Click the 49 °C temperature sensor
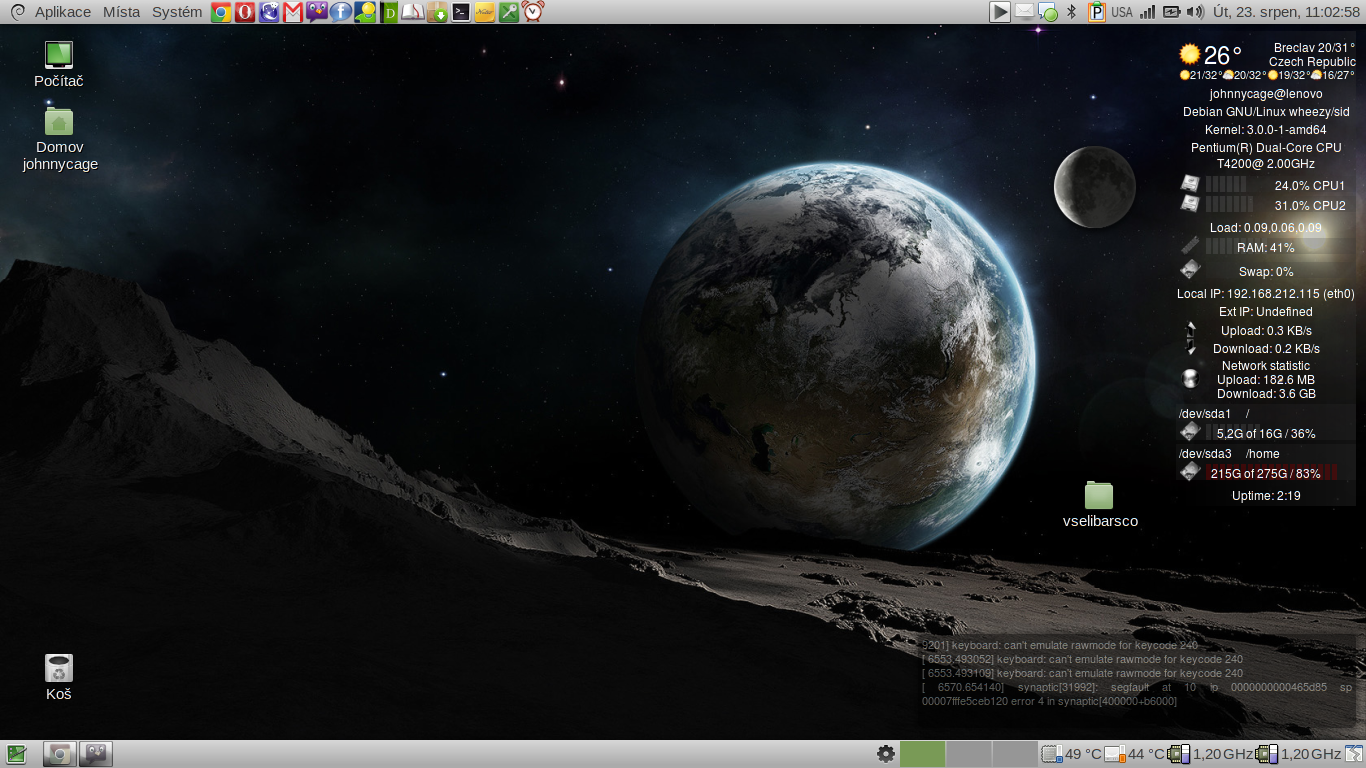This screenshot has height=768, width=1366. tap(1071, 754)
